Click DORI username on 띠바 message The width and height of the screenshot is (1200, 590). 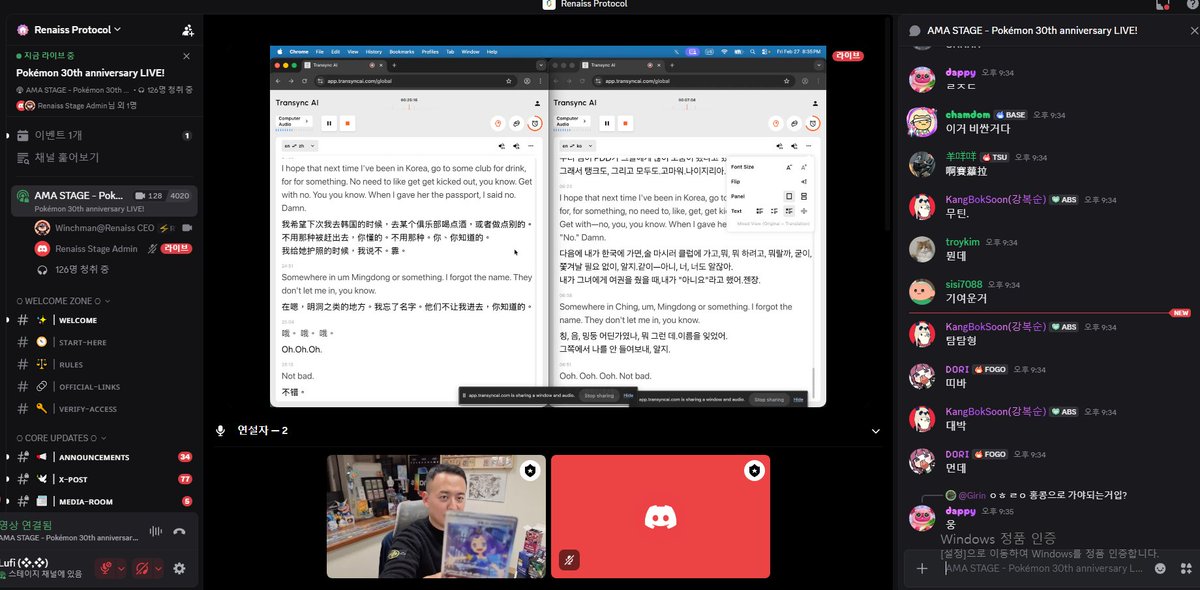(958, 369)
